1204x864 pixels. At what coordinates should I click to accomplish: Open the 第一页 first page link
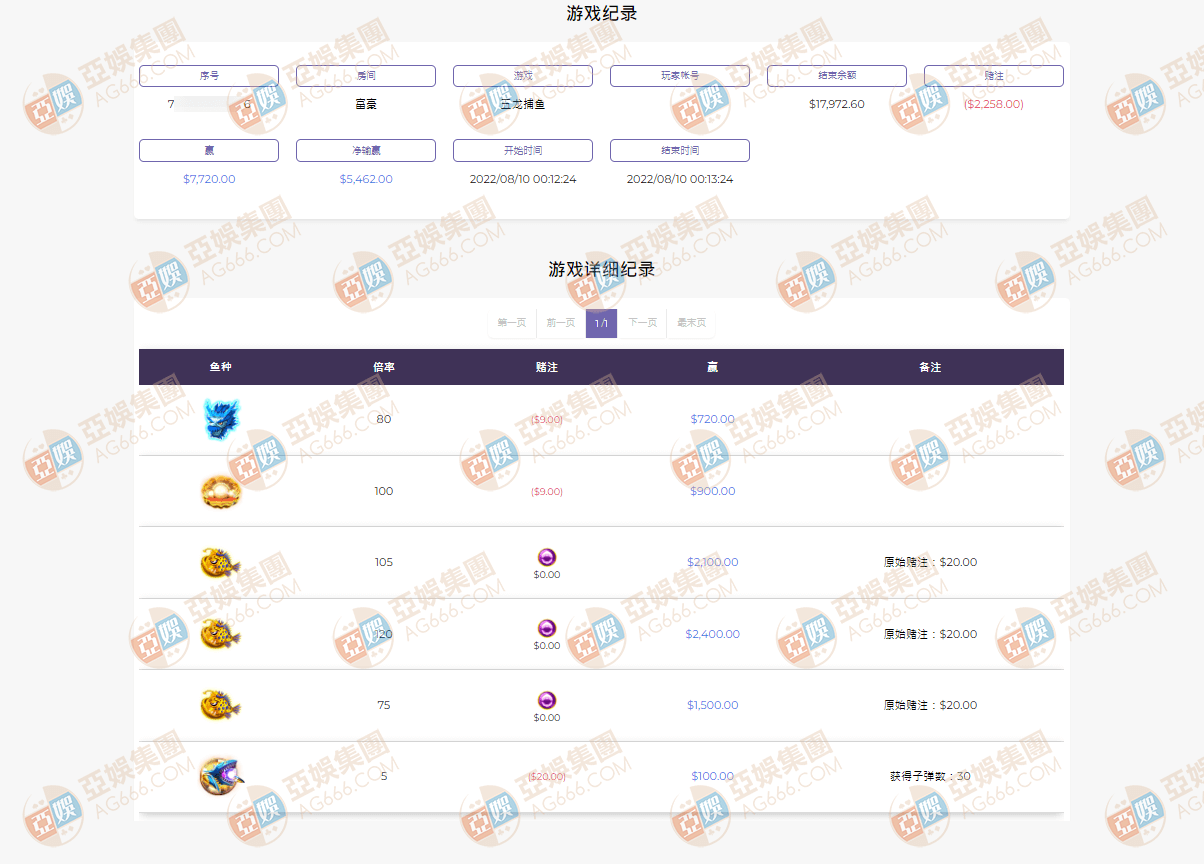(511, 323)
